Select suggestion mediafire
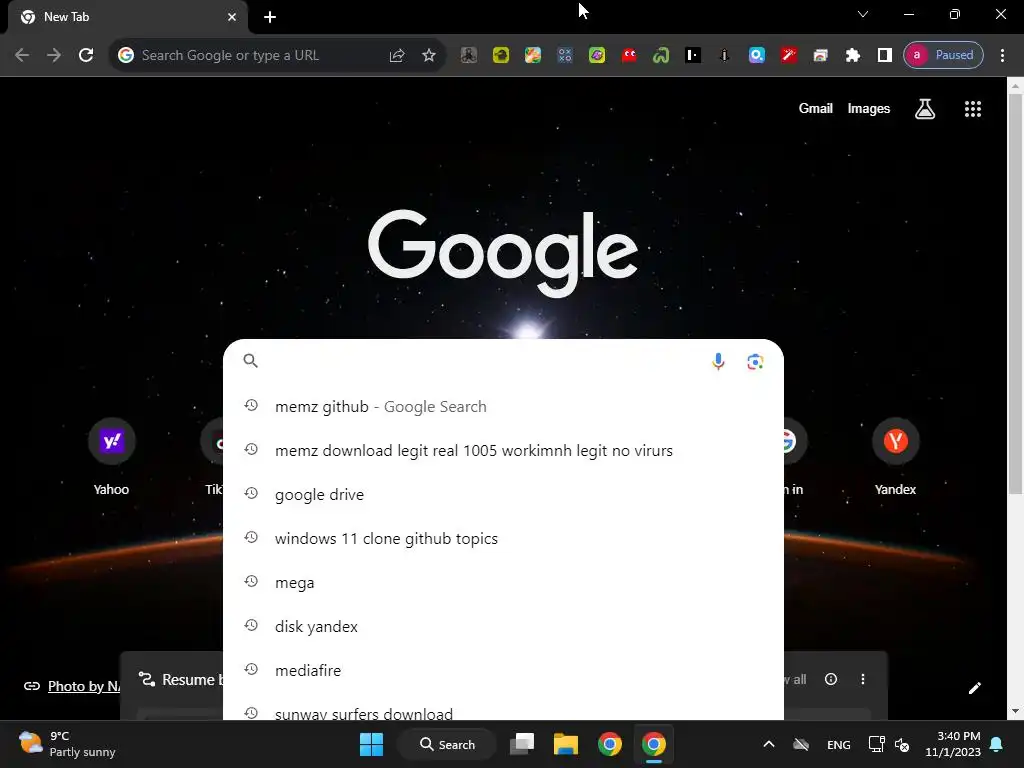The height and width of the screenshot is (768, 1024). pos(503,670)
